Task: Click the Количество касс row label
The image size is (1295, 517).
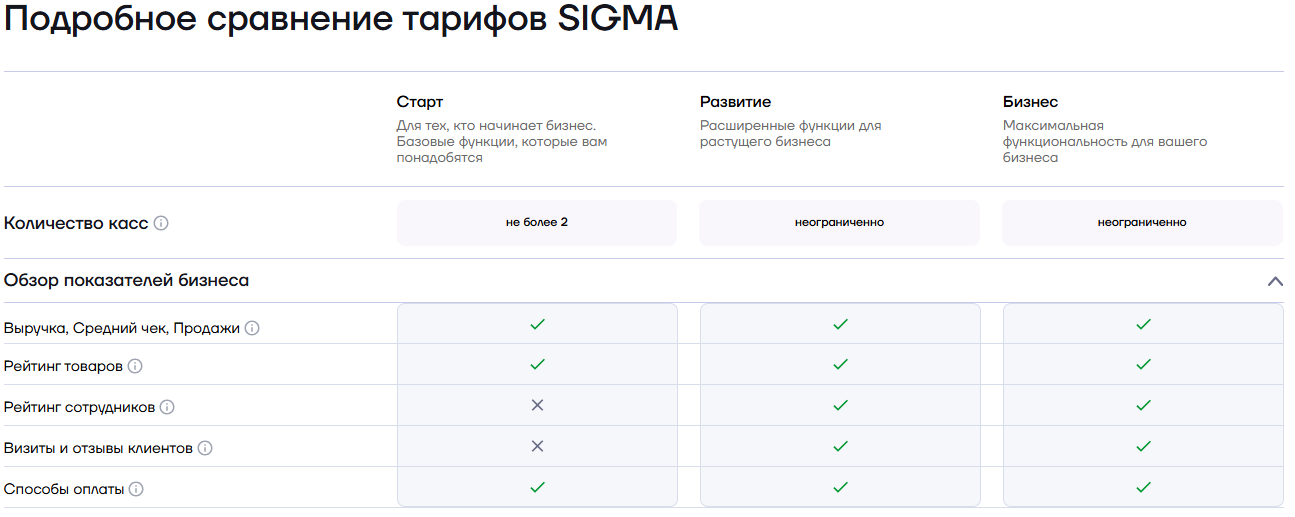Action: (76, 223)
